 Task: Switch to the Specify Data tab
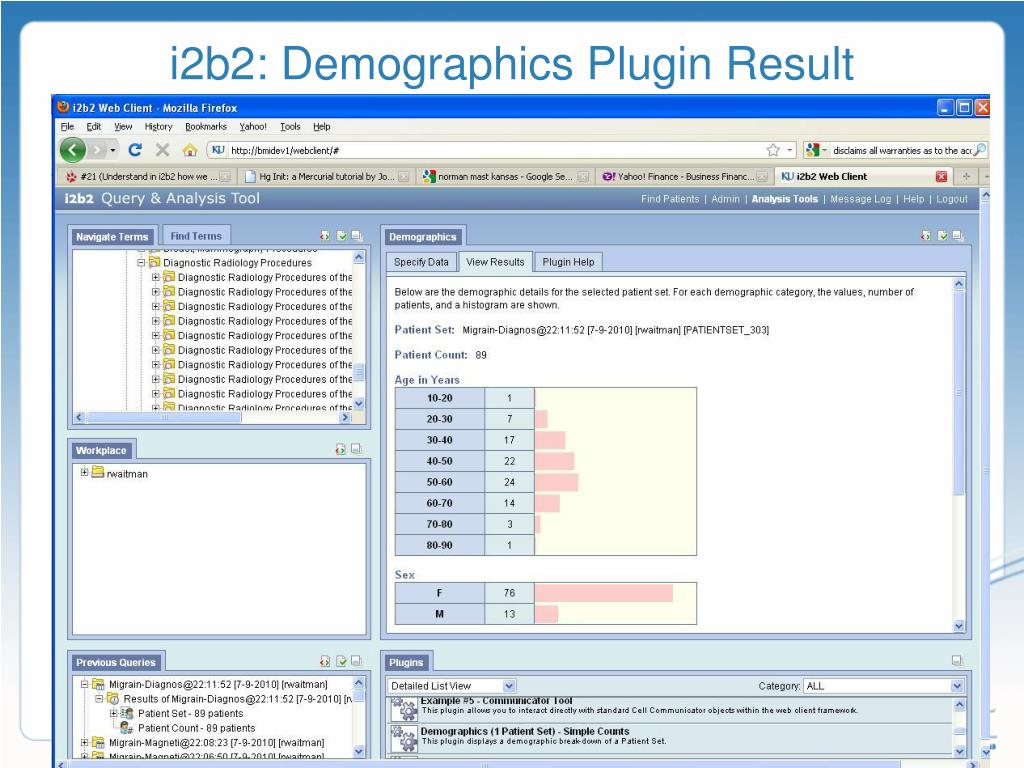point(421,262)
